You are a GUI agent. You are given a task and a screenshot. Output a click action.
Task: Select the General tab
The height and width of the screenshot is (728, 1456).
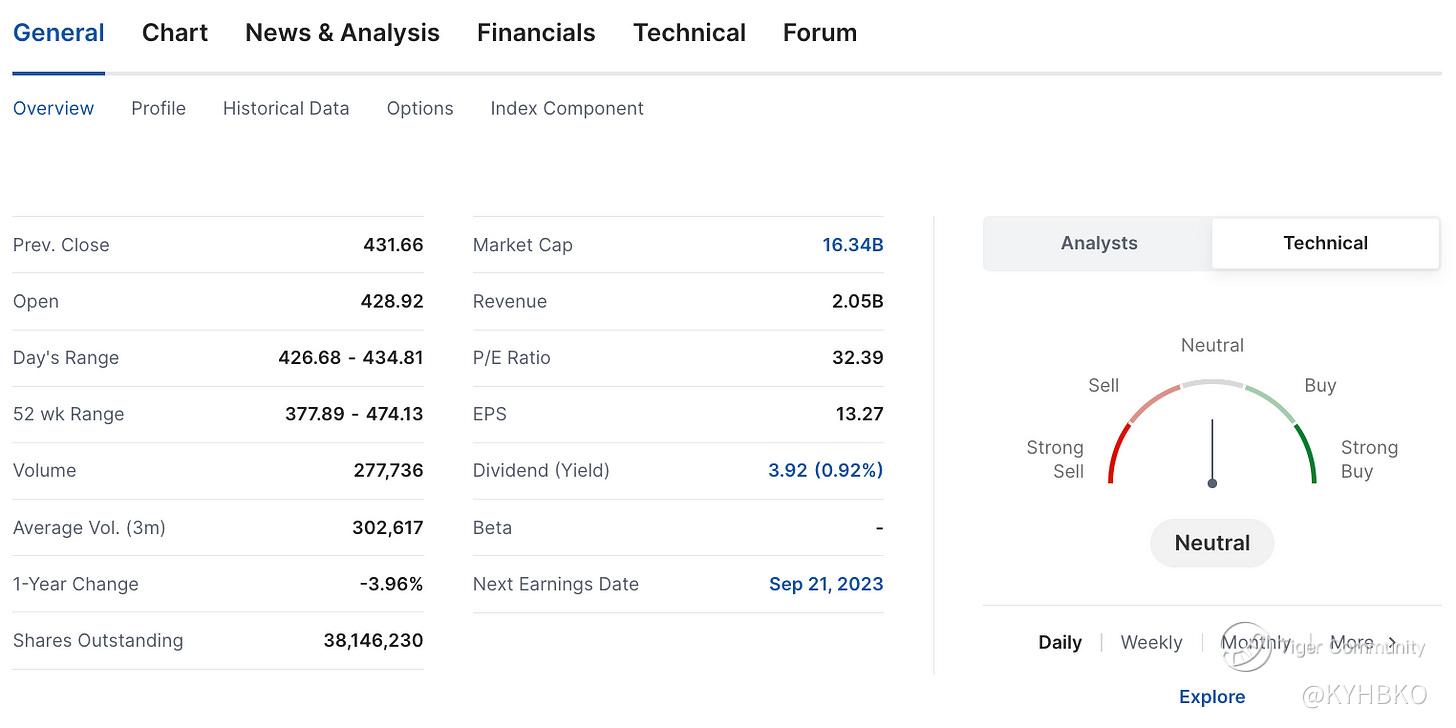tap(58, 33)
